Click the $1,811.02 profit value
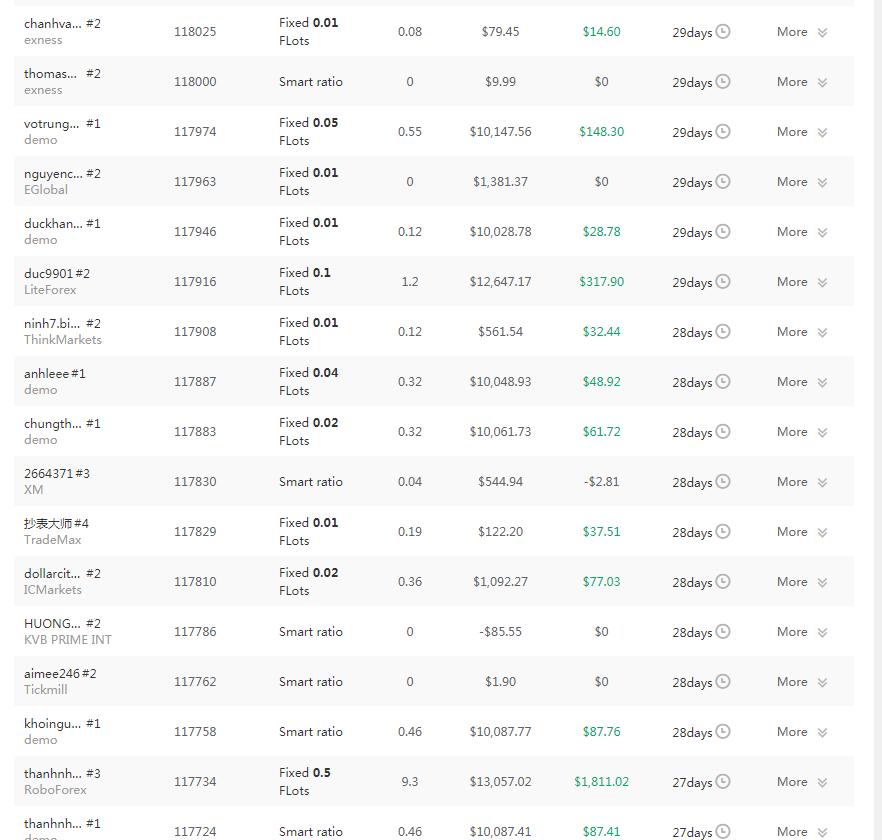The width and height of the screenshot is (882, 840). click(601, 781)
